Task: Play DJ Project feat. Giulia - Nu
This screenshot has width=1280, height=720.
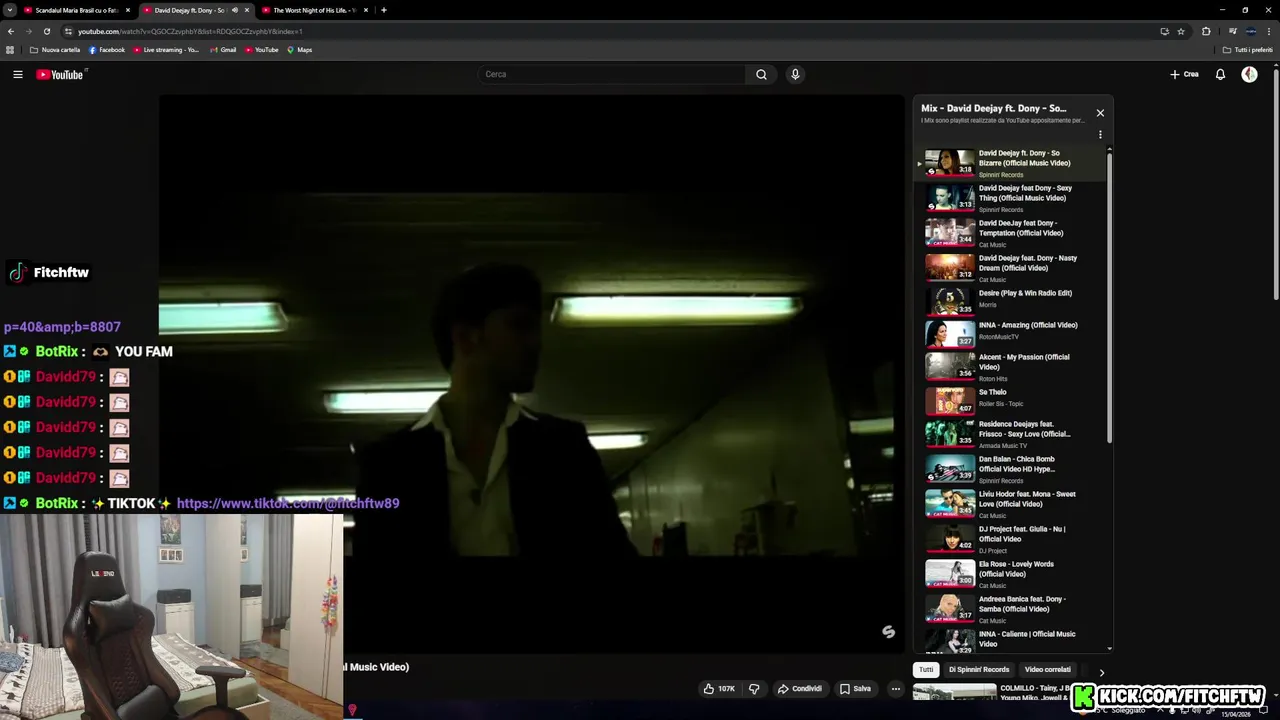Action: (1010, 539)
